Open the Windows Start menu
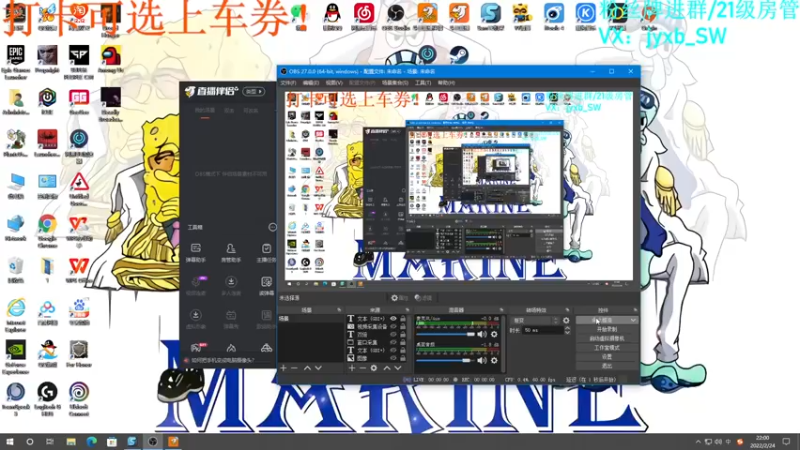 point(10,441)
